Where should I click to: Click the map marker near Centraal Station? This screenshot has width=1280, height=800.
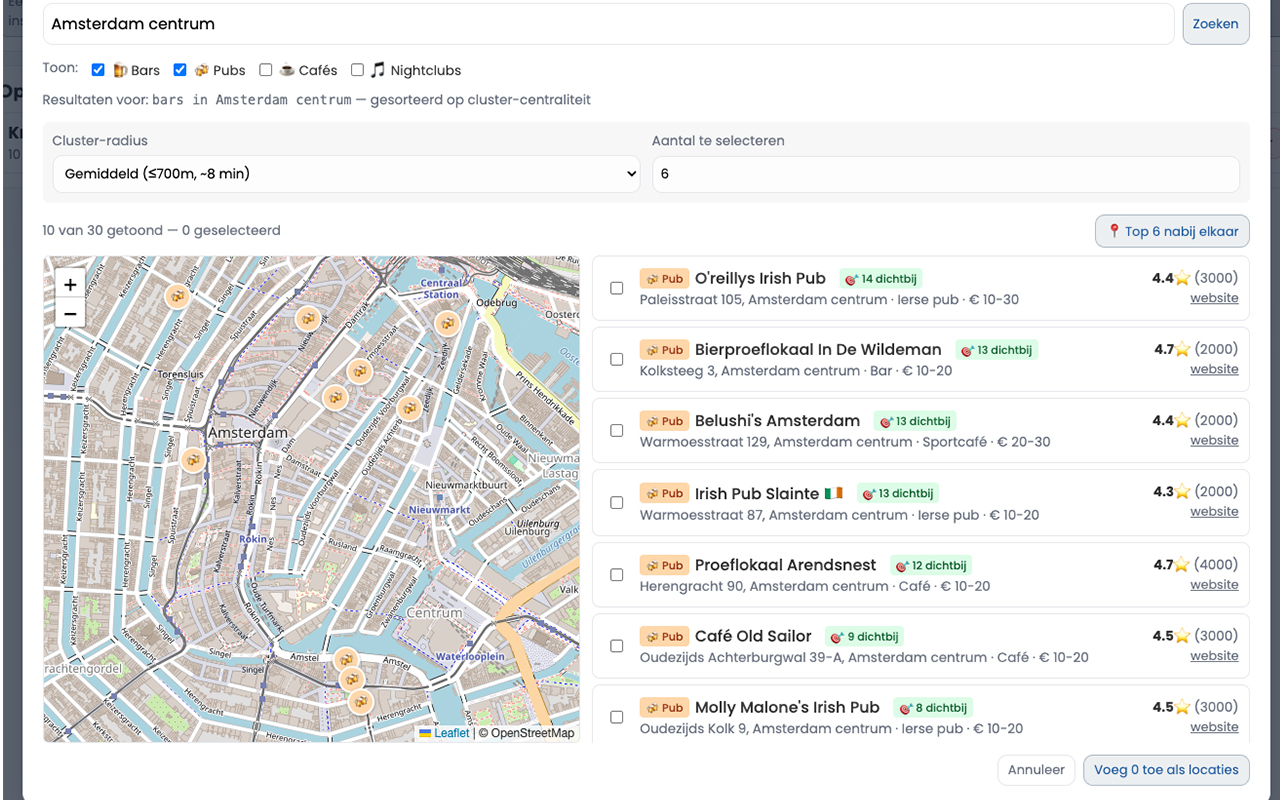coord(447,323)
